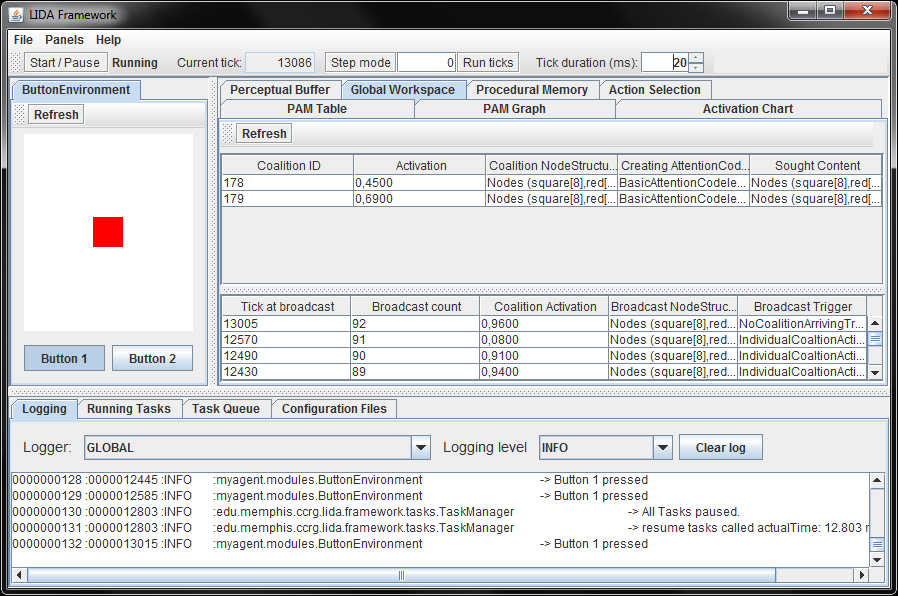898x596 pixels.
Task: Click the step ticks number input field
Action: click(x=427, y=62)
